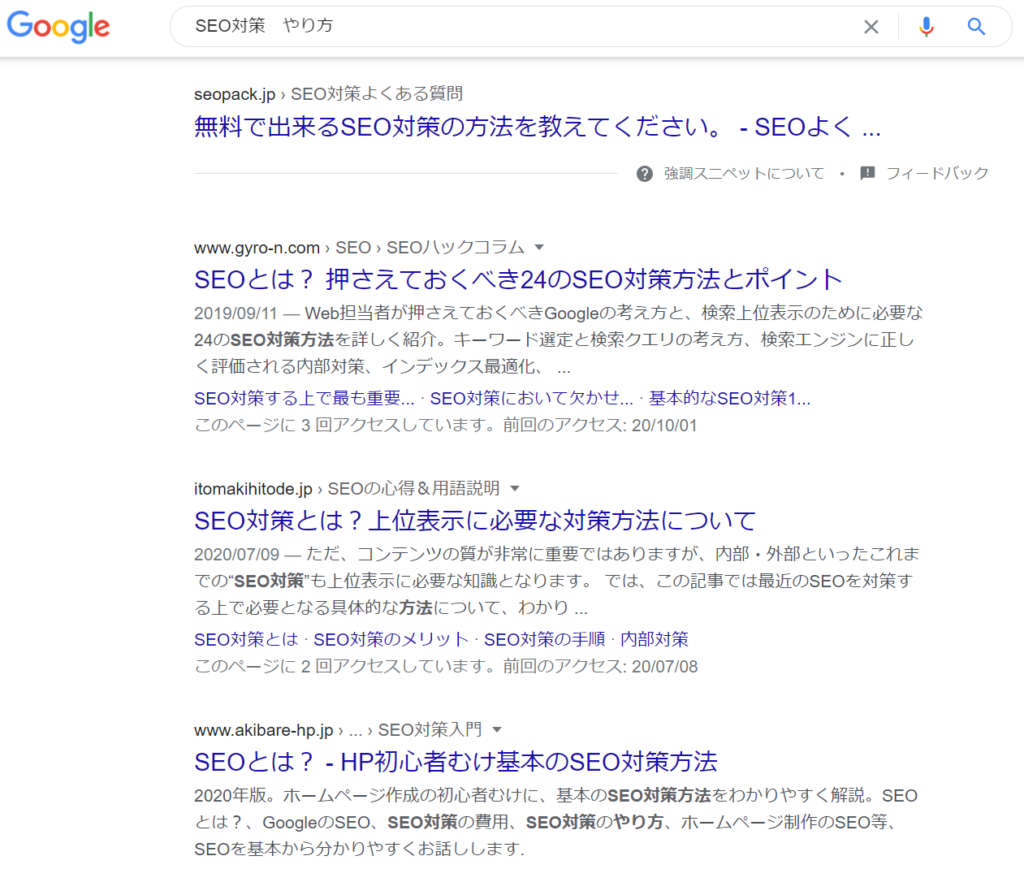This screenshot has width=1024, height=882.
Task: Open 無料で出来るSEO対策の方法を教えてください result
Action: (537, 127)
